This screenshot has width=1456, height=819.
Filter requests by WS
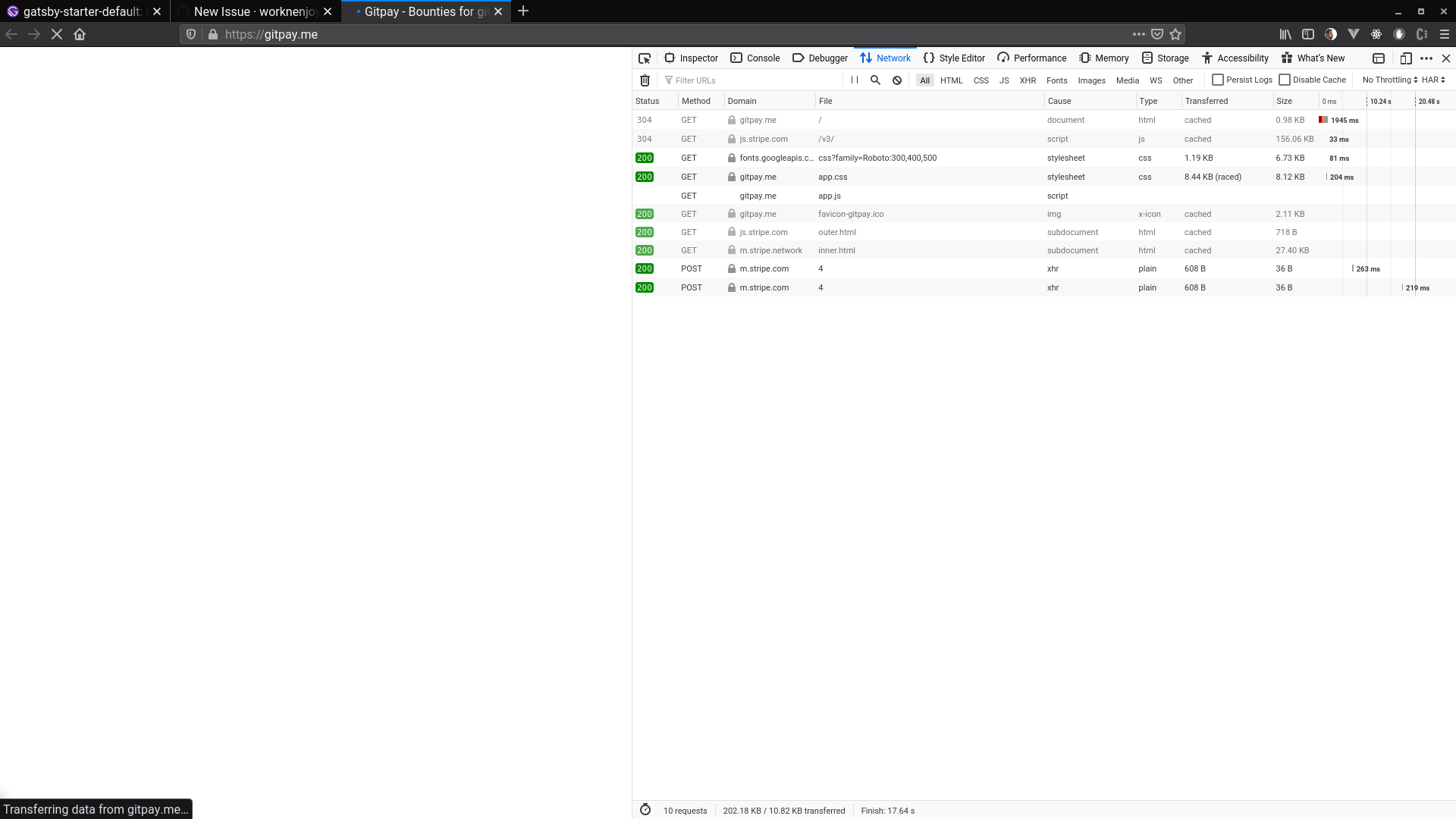(1156, 80)
